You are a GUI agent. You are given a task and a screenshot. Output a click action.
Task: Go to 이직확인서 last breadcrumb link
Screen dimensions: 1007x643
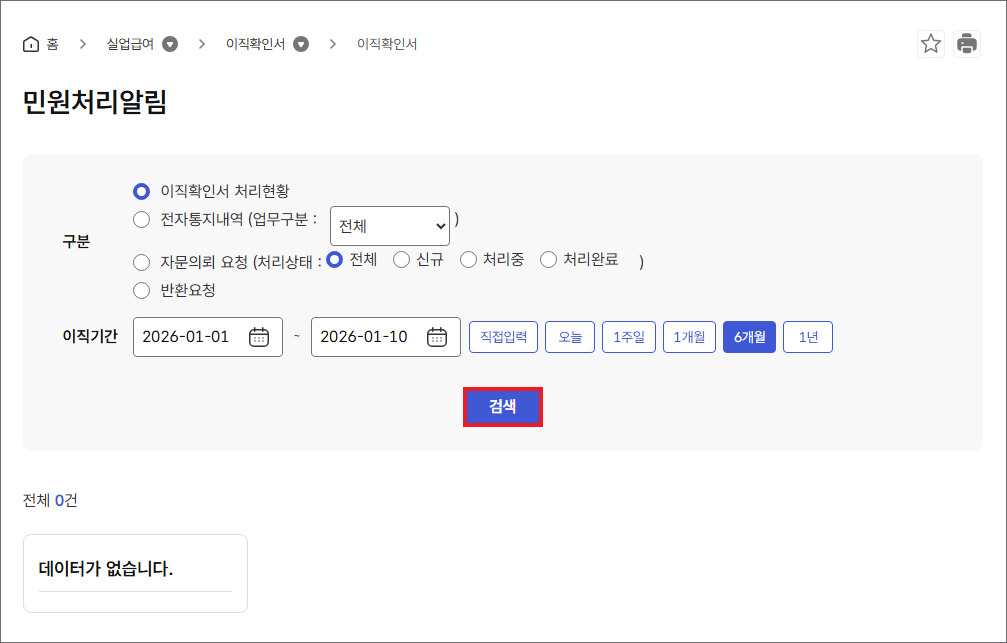click(387, 44)
